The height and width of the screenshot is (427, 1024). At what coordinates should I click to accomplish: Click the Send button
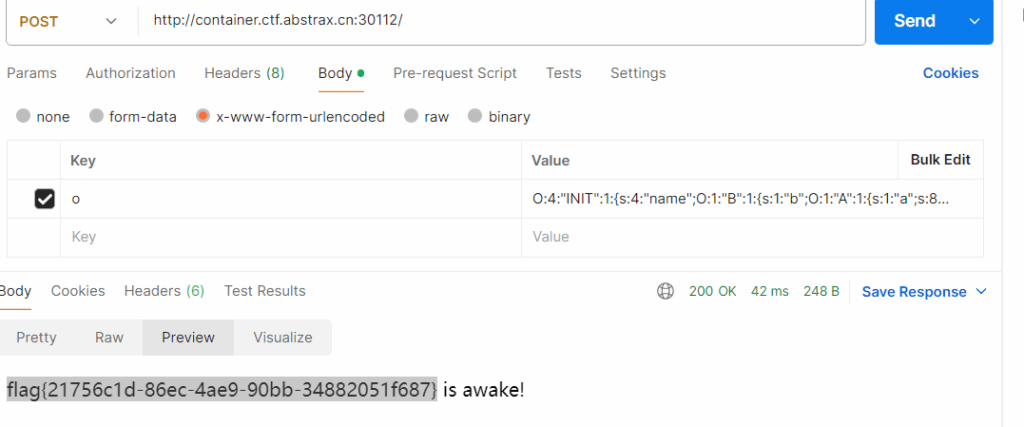click(914, 21)
